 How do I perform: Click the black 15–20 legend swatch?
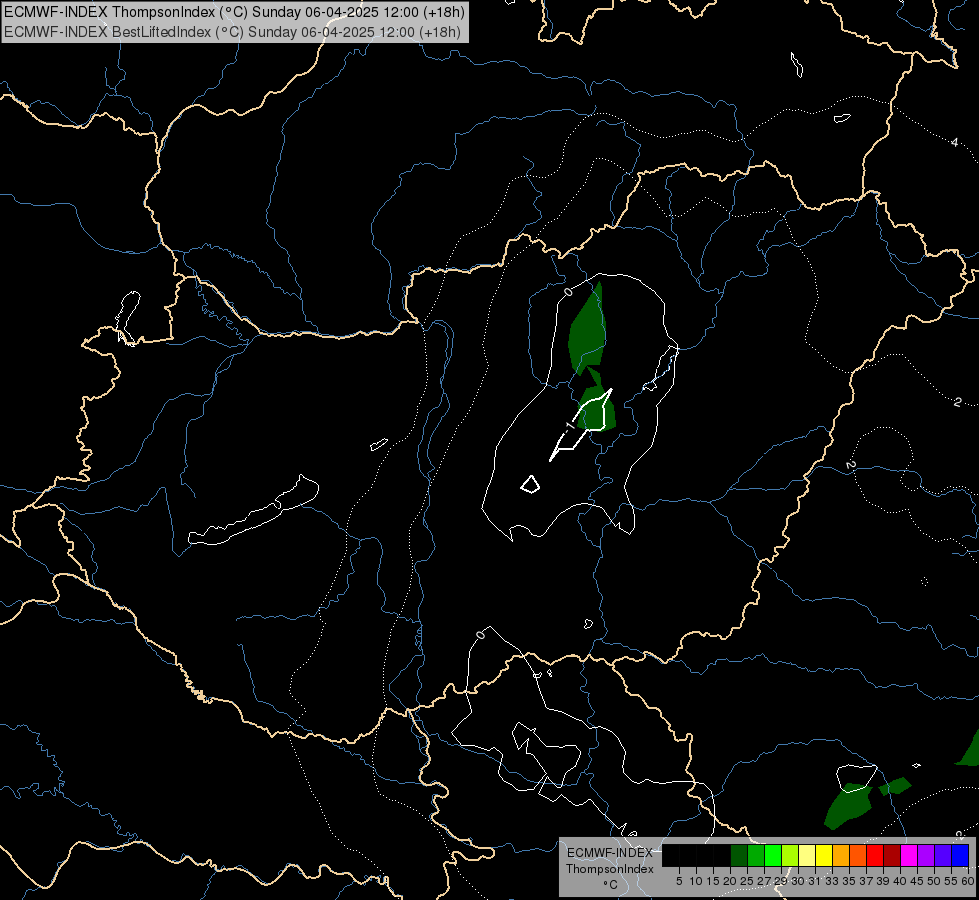coord(722,855)
